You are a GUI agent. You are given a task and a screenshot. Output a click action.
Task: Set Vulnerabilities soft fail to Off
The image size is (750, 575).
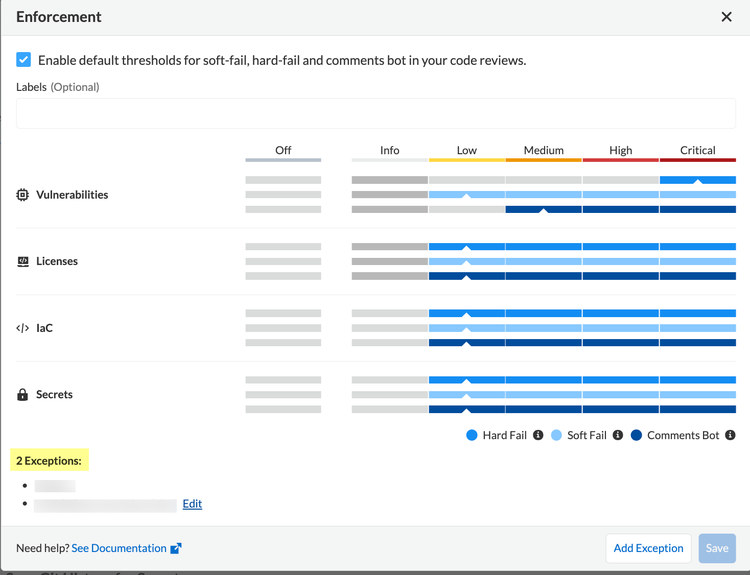coord(283,195)
